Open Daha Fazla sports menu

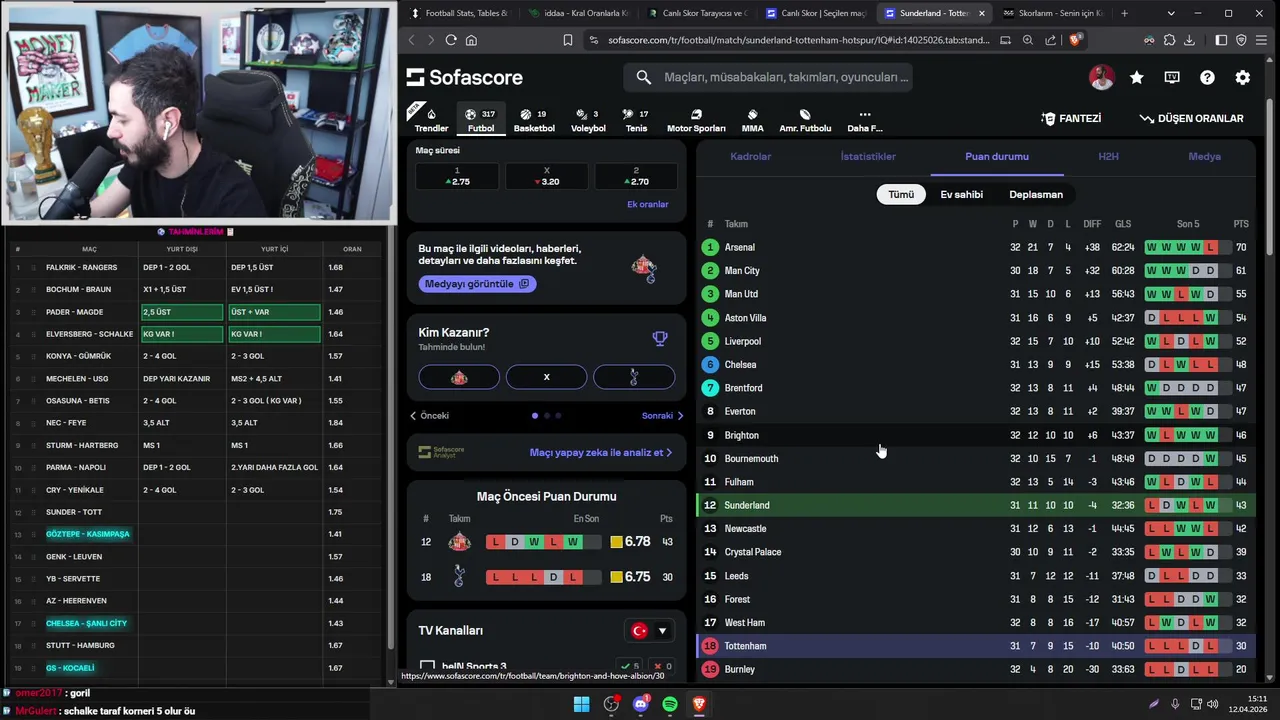click(x=864, y=120)
